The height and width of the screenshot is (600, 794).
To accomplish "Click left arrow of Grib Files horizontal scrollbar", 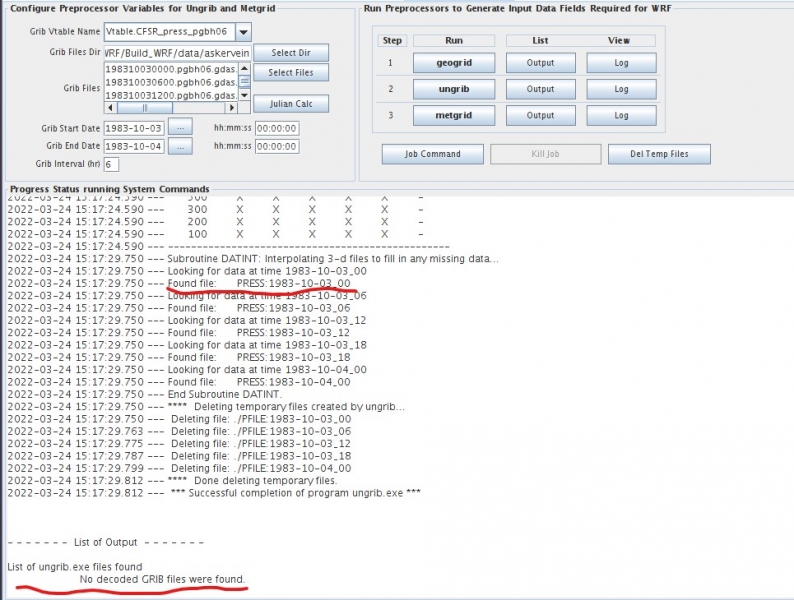I will pos(111,107).
